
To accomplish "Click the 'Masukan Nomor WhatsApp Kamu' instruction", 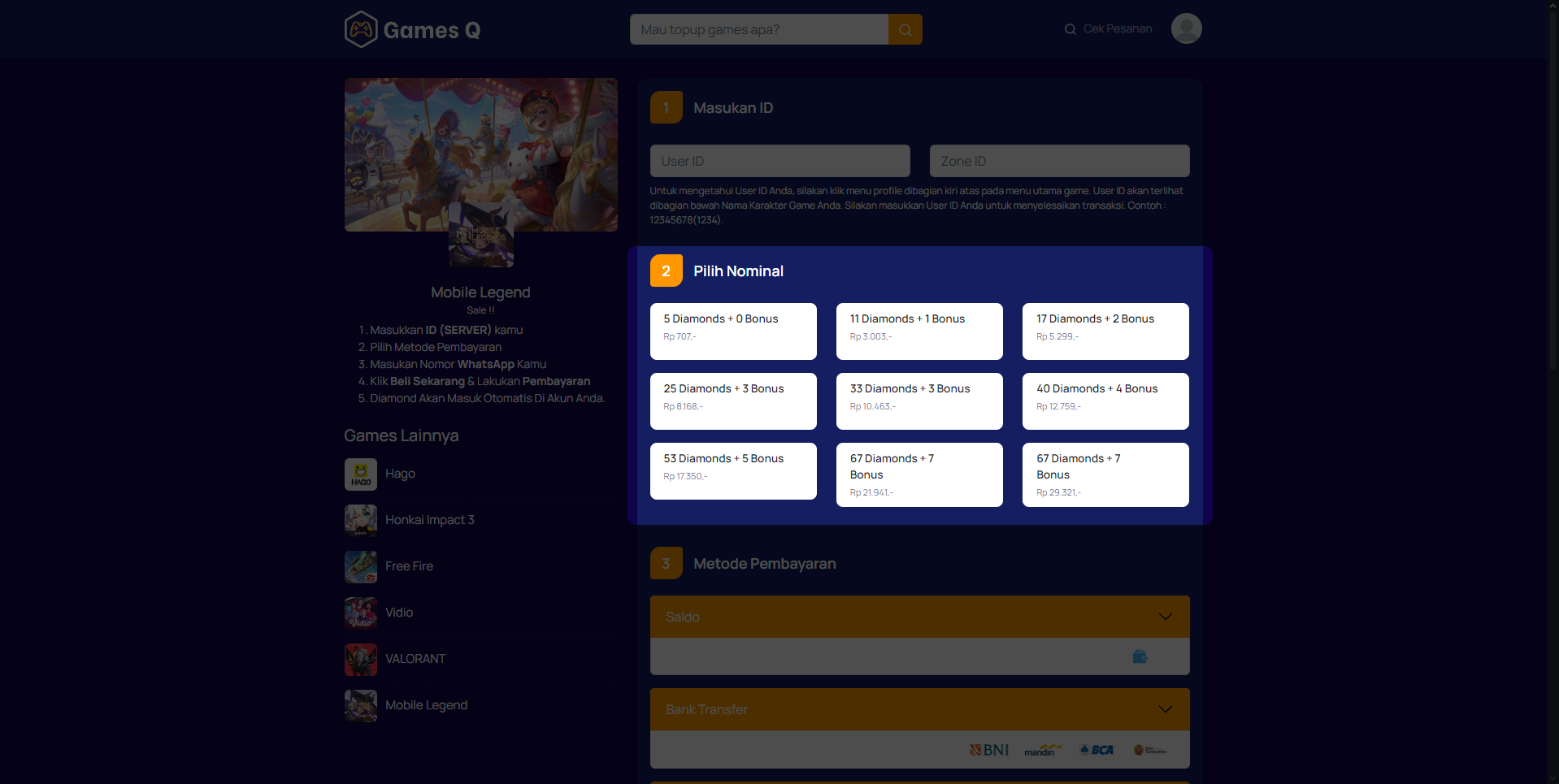I will 458,364.
